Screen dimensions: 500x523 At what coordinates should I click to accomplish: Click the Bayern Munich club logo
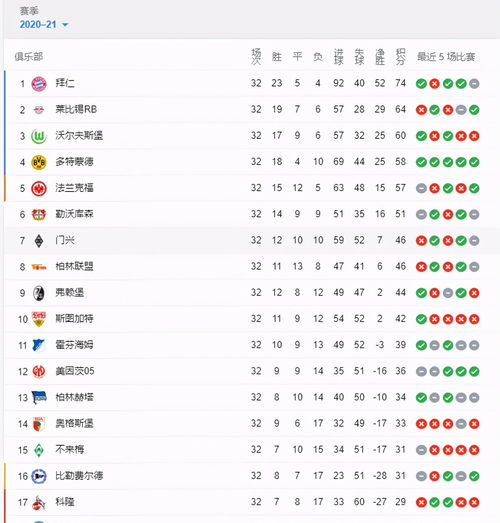pos(39,83)
